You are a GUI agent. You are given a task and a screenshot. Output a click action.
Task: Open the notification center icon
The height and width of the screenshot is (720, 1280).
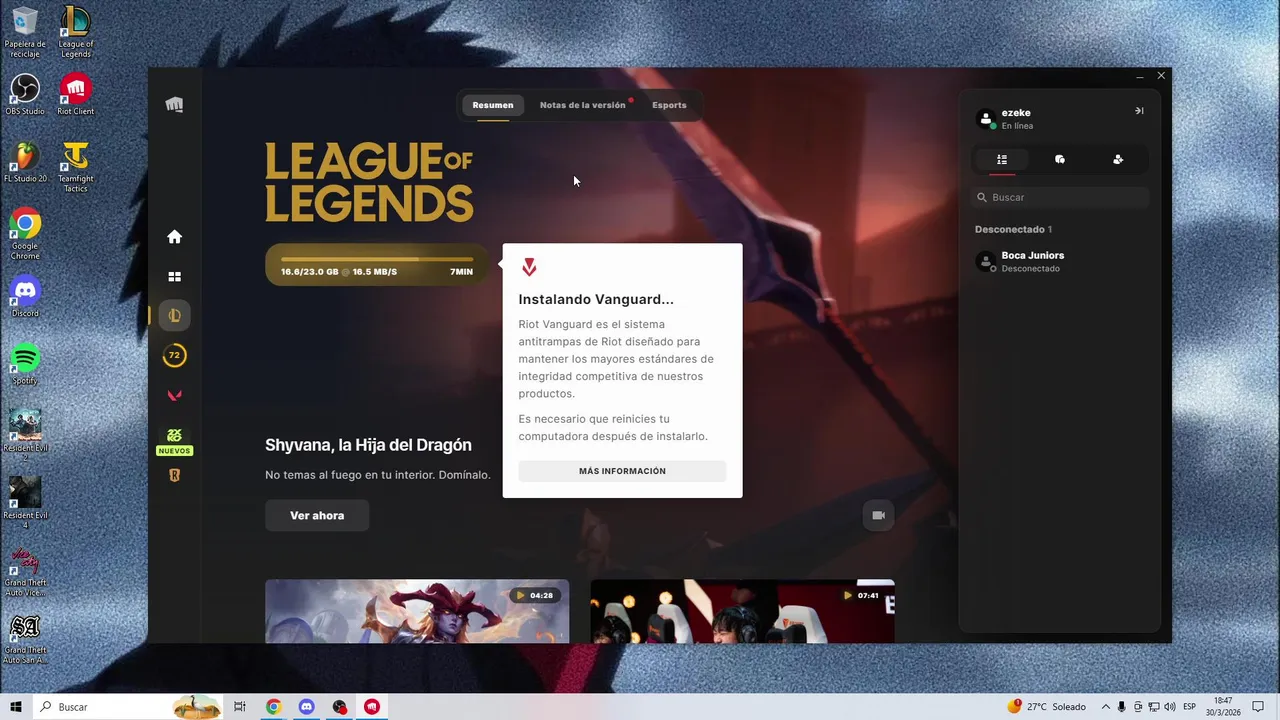click(x=1258, y=707)
